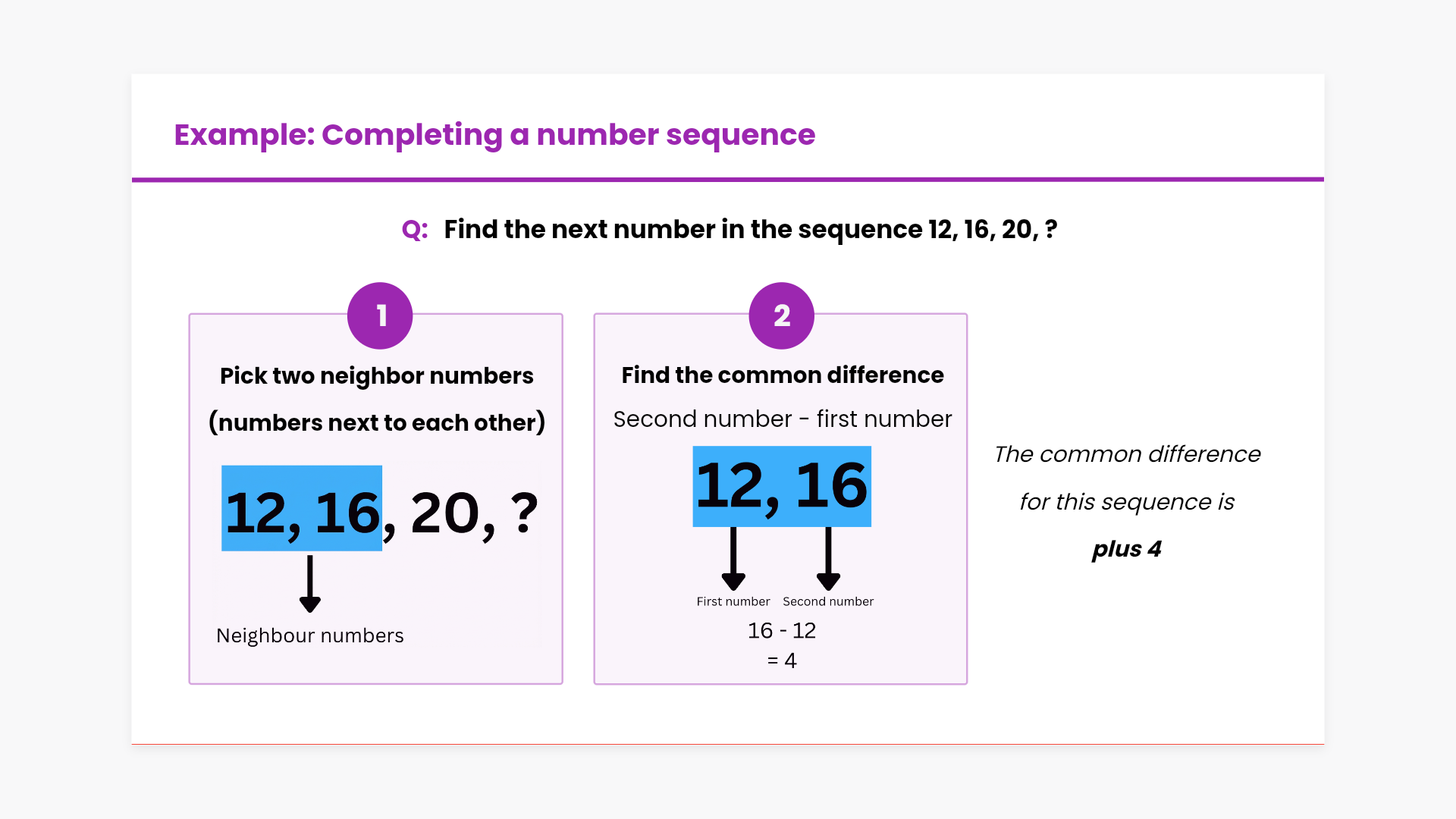Click the arrow above Second number label
The image size is (1456, 819).
click(828, 559)
